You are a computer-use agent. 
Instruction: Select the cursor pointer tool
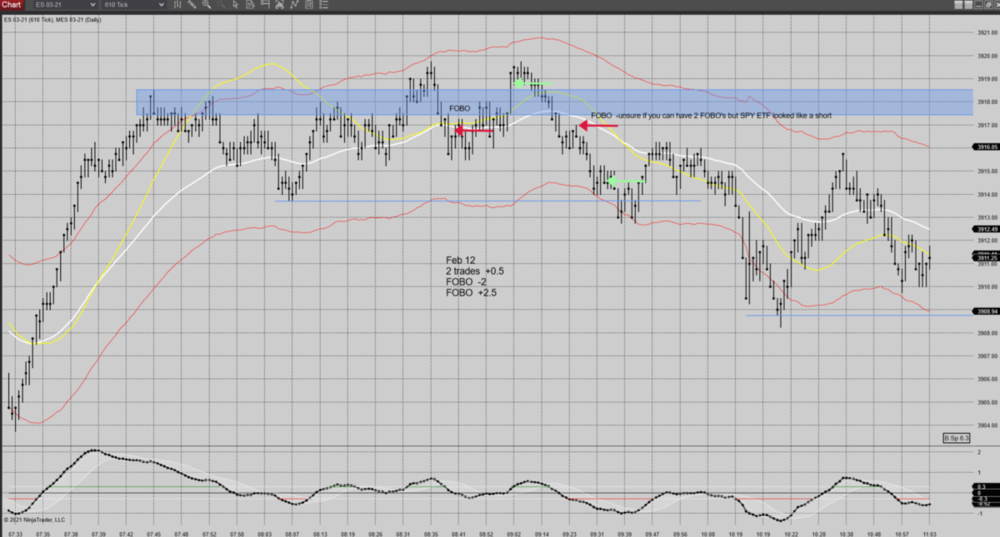[236, 5]
